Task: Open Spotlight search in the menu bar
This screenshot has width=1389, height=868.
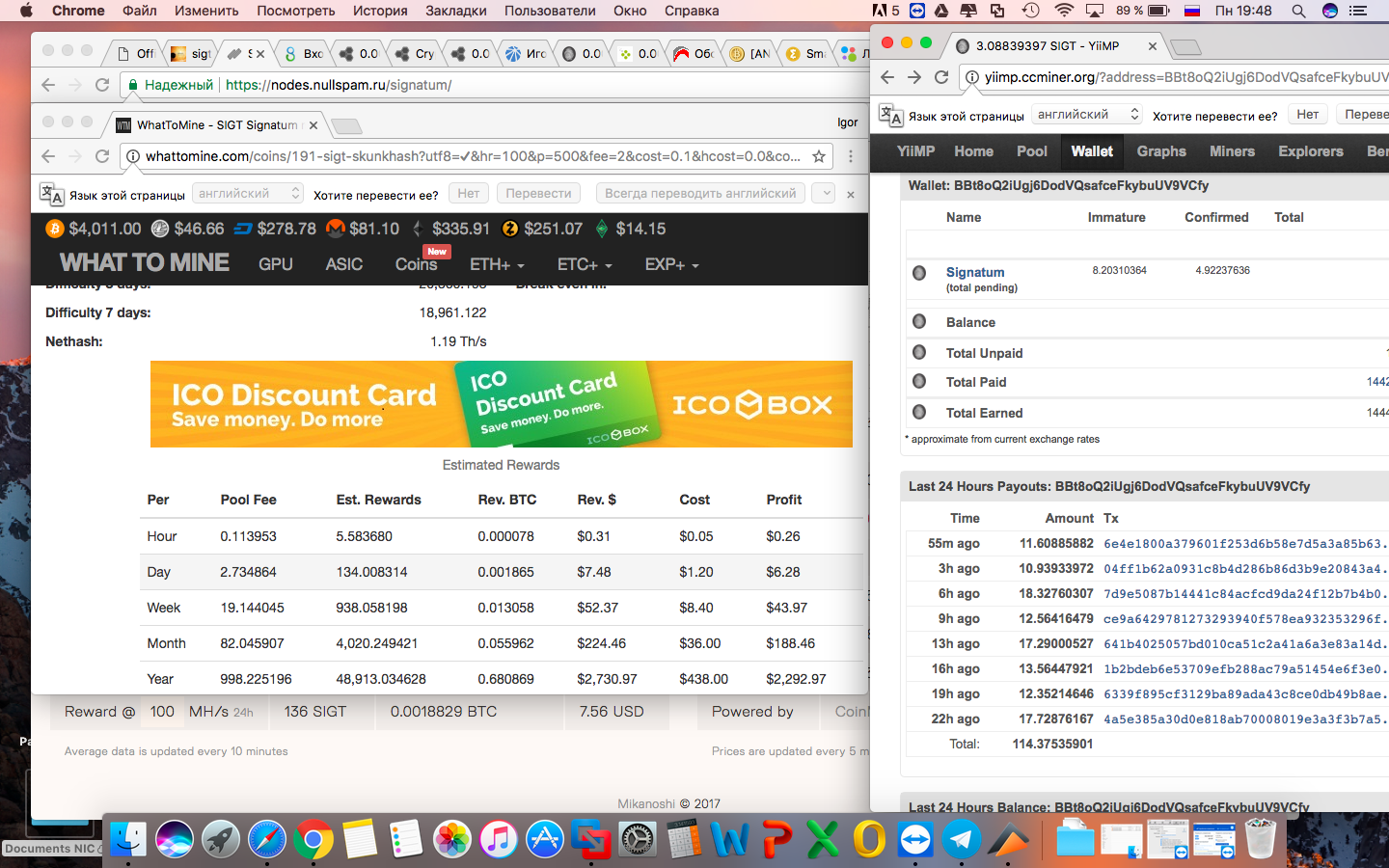Action: (x=1298, y=11)
